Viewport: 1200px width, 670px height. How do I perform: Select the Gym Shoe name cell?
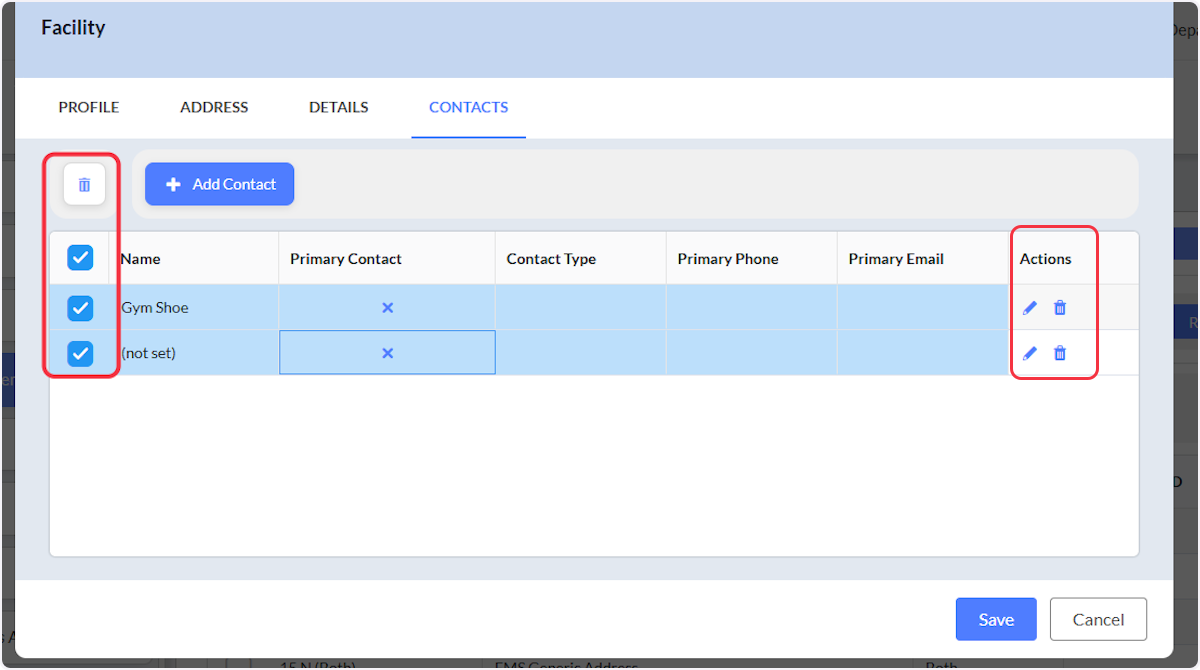click(x=194, y=308)
